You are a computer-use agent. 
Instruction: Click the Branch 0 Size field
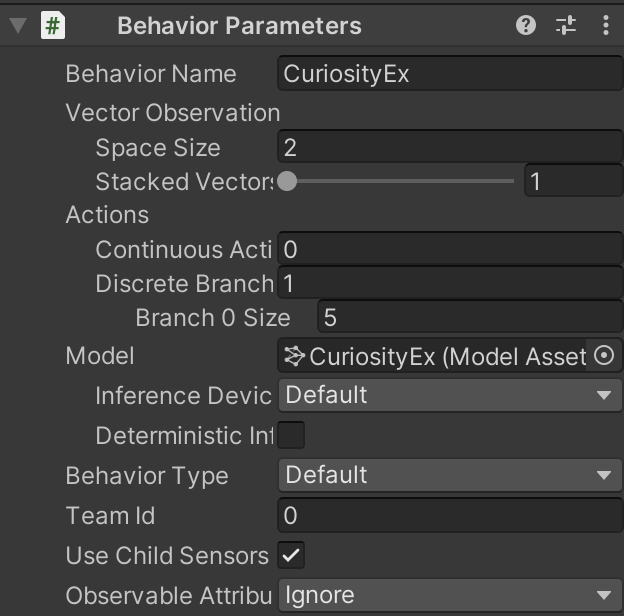click(470, 318)
